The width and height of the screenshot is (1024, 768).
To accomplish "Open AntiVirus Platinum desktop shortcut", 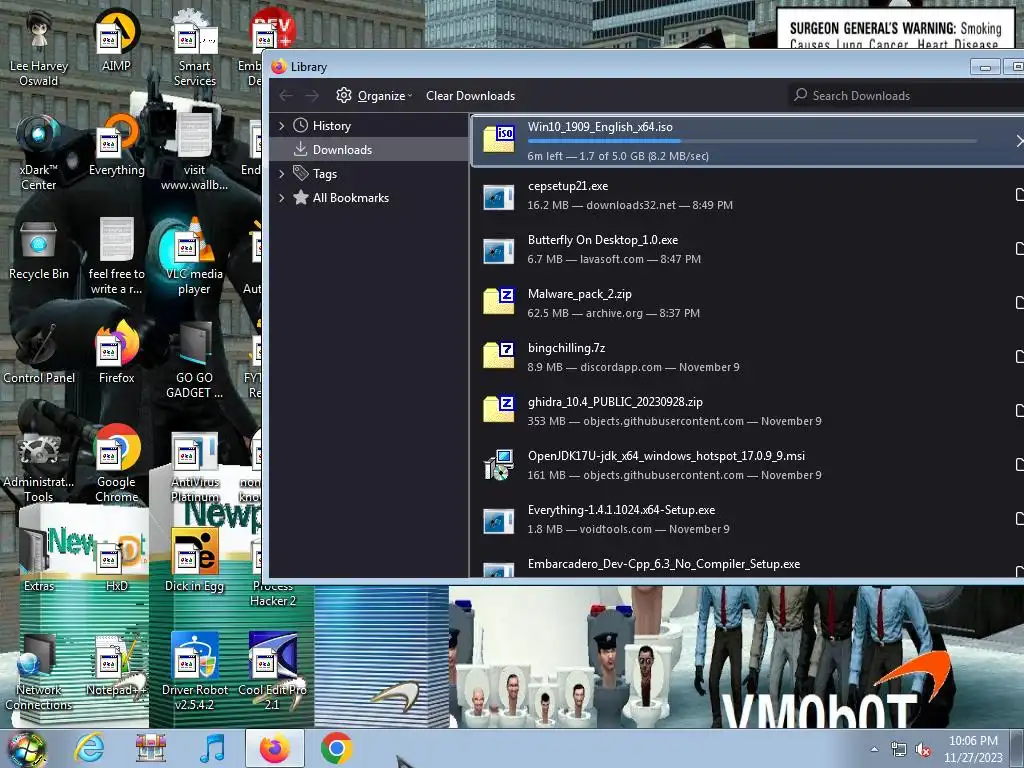I will tap(194, 465).
